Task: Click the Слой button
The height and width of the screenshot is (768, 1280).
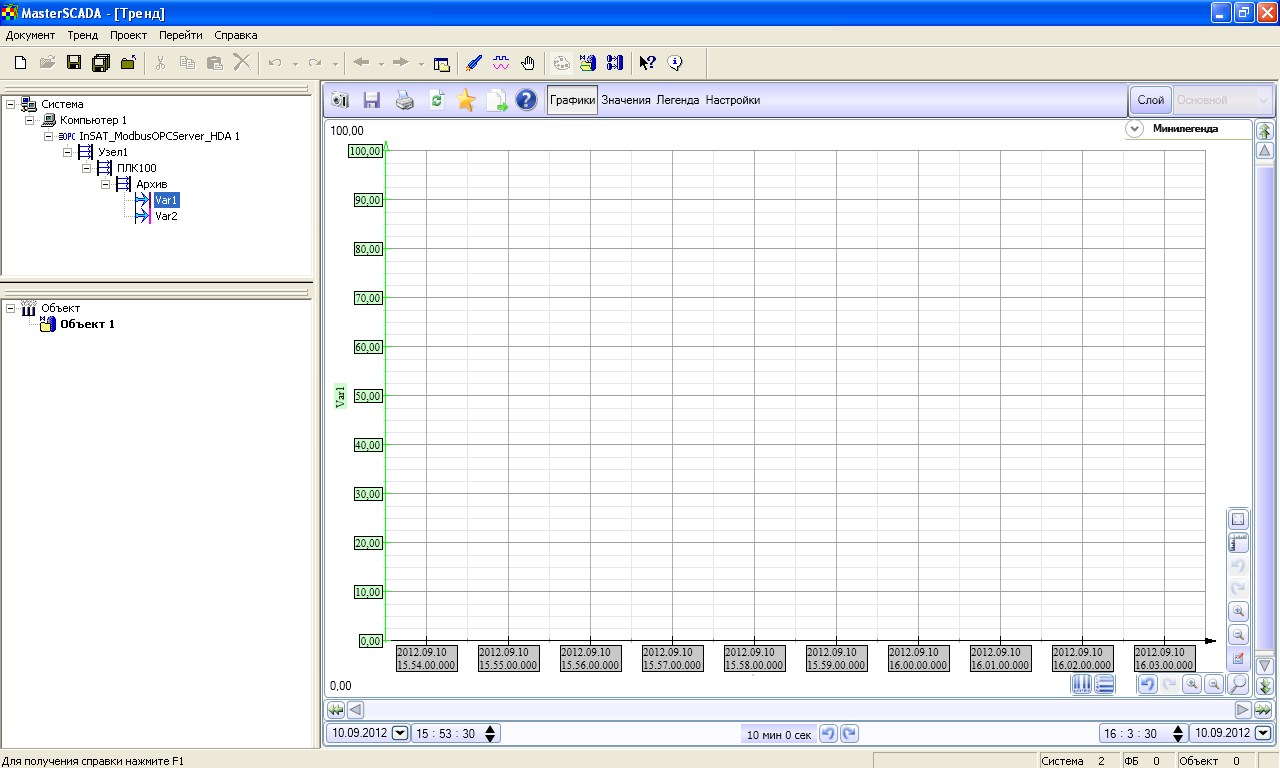Action: click(1150, 100)
